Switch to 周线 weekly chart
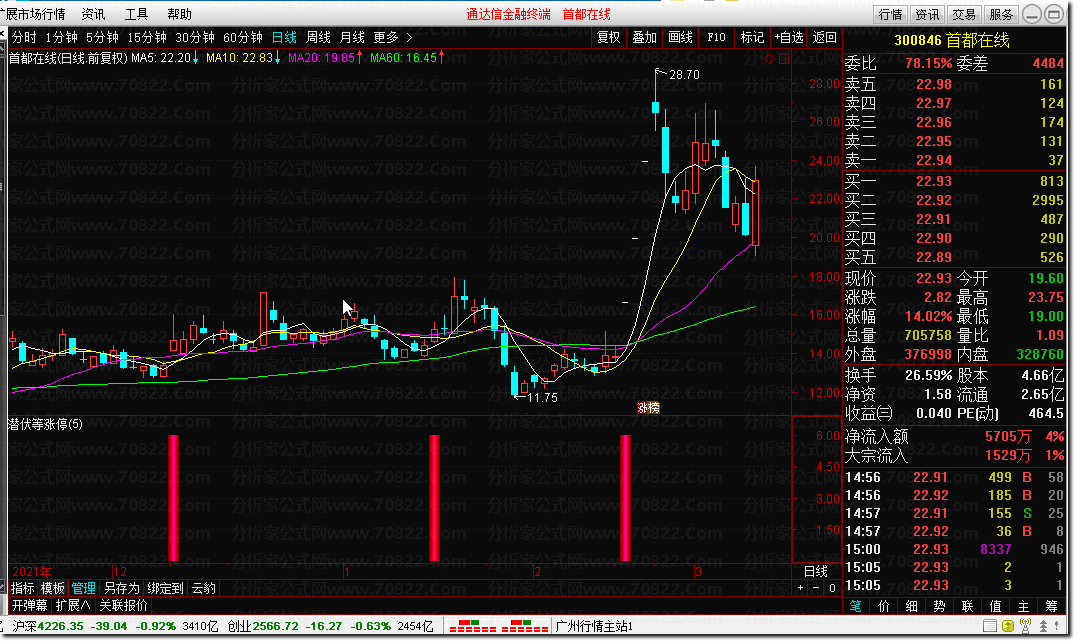The width and height of the screenshot is (1077, 642). pos(319,38)
